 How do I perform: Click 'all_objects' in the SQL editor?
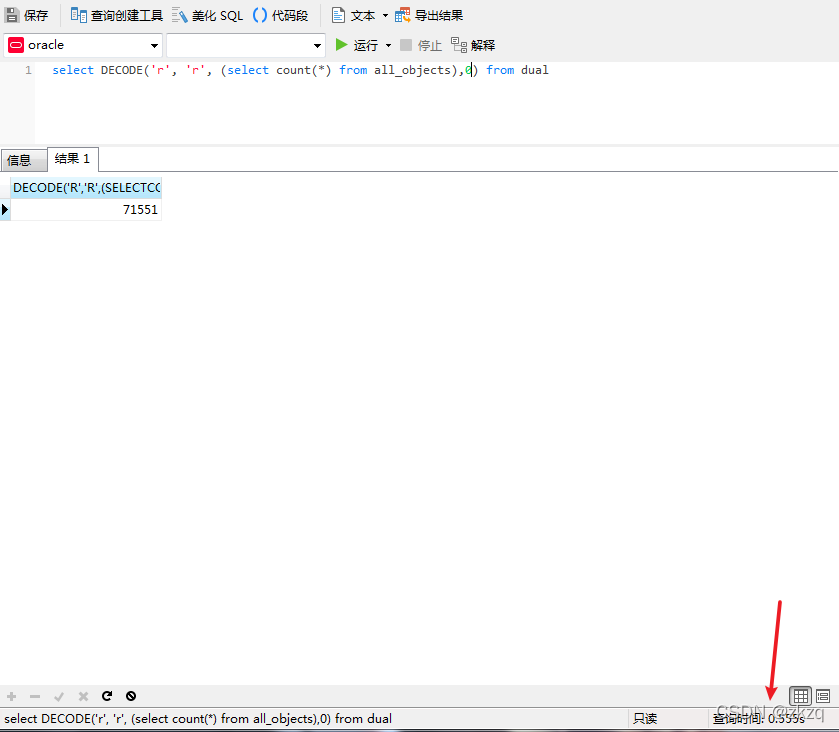pos(413,70)
